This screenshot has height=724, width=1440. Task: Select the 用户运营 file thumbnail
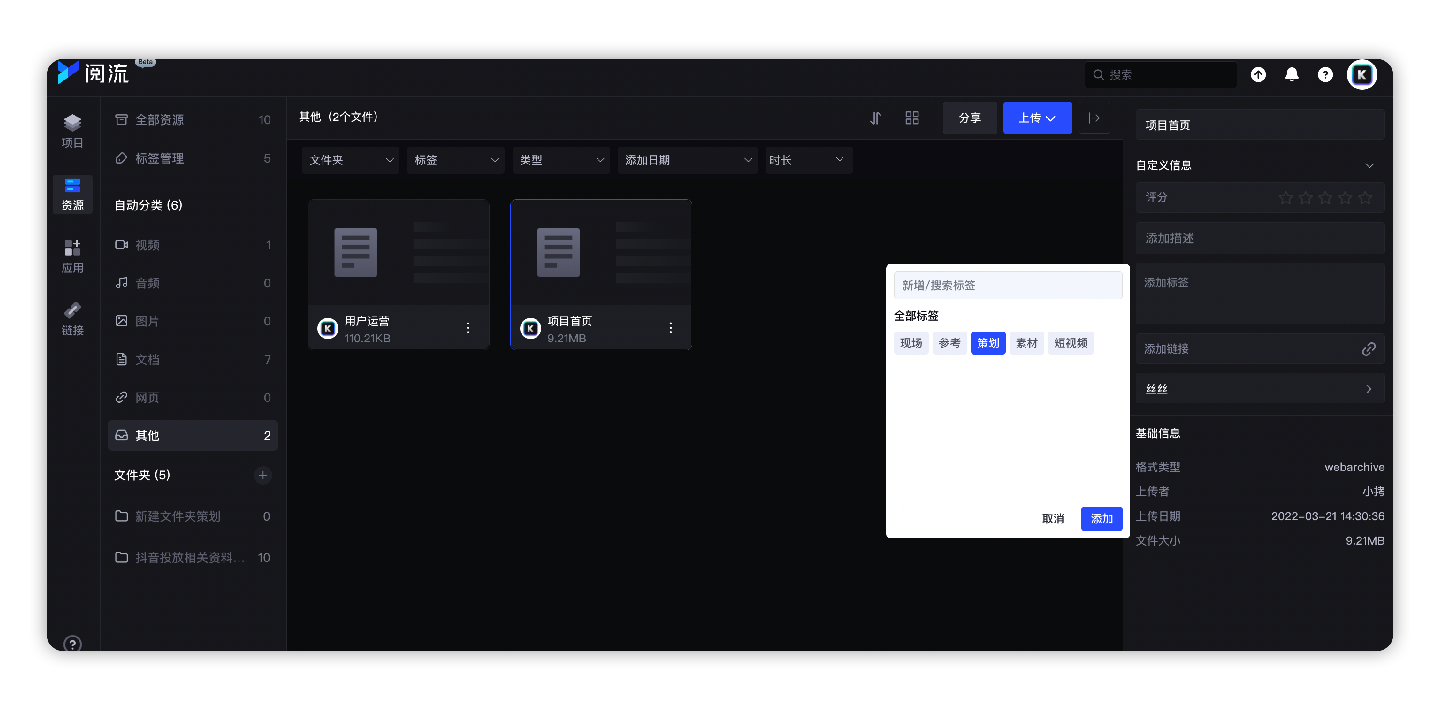pyautogui.click(x=399, y=252)
